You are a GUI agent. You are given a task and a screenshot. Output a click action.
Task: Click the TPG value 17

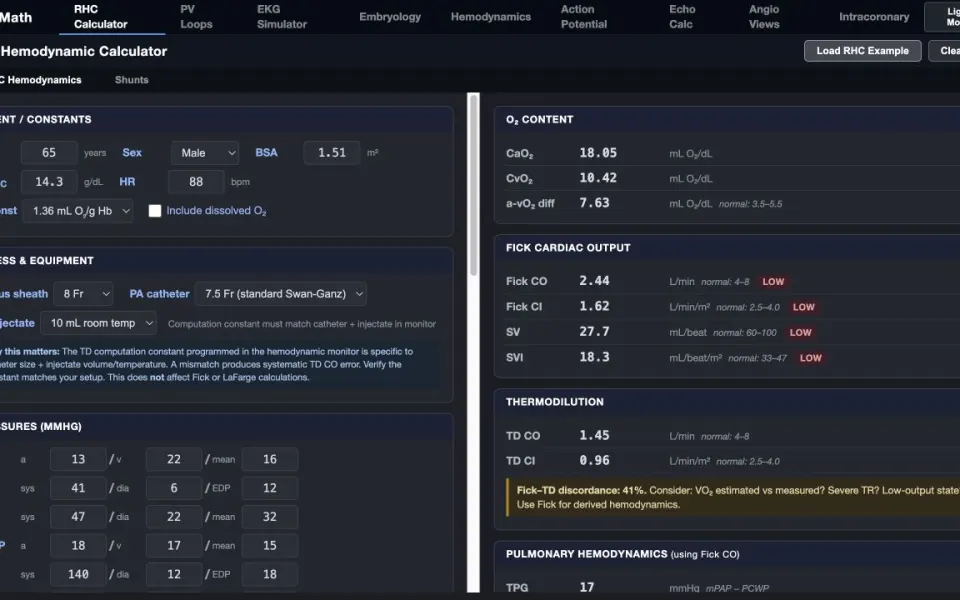click(x=587, y=587)
